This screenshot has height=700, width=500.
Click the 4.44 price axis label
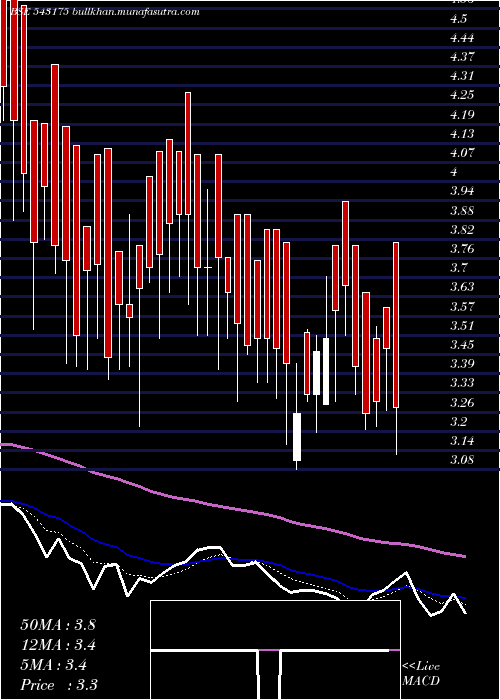(x=462, y=38)
